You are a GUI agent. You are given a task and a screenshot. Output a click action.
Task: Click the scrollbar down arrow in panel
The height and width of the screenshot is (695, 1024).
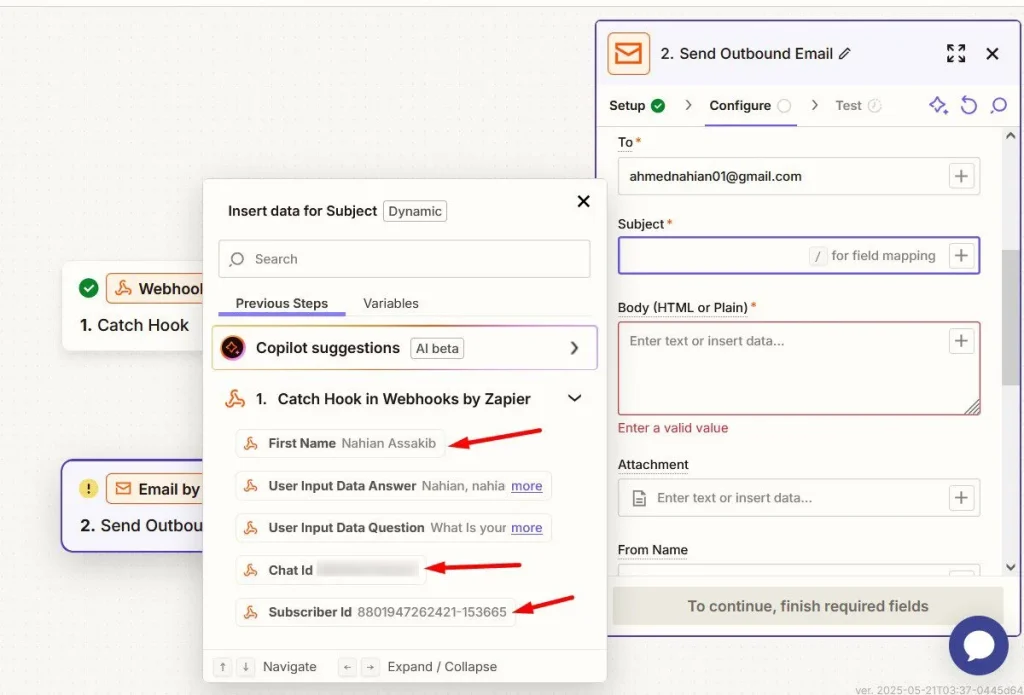click(x=1011, y=568)
